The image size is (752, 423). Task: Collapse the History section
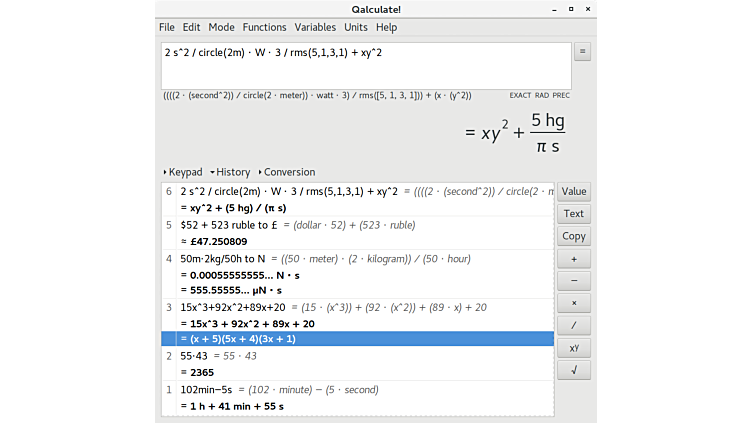pyautogui.click(x=231, y=172)
